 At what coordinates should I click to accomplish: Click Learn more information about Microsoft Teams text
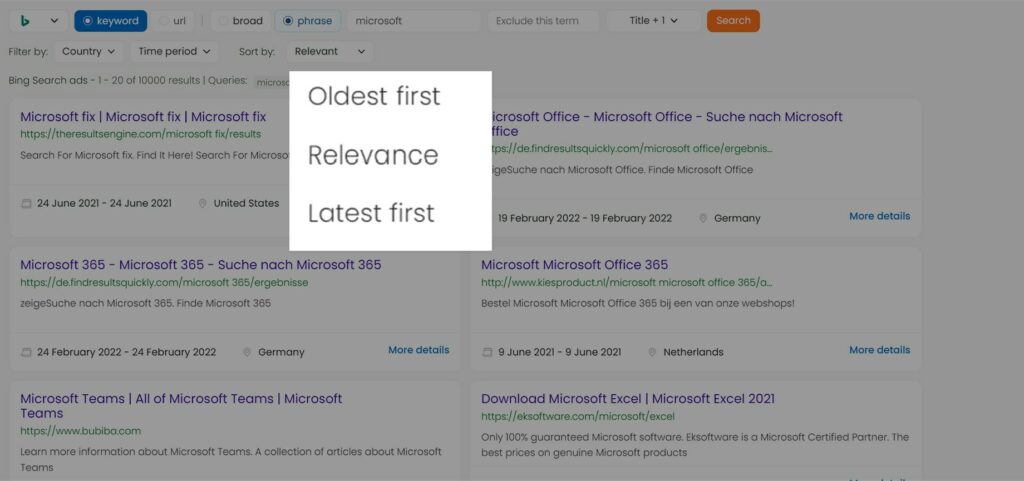(231, 459)
